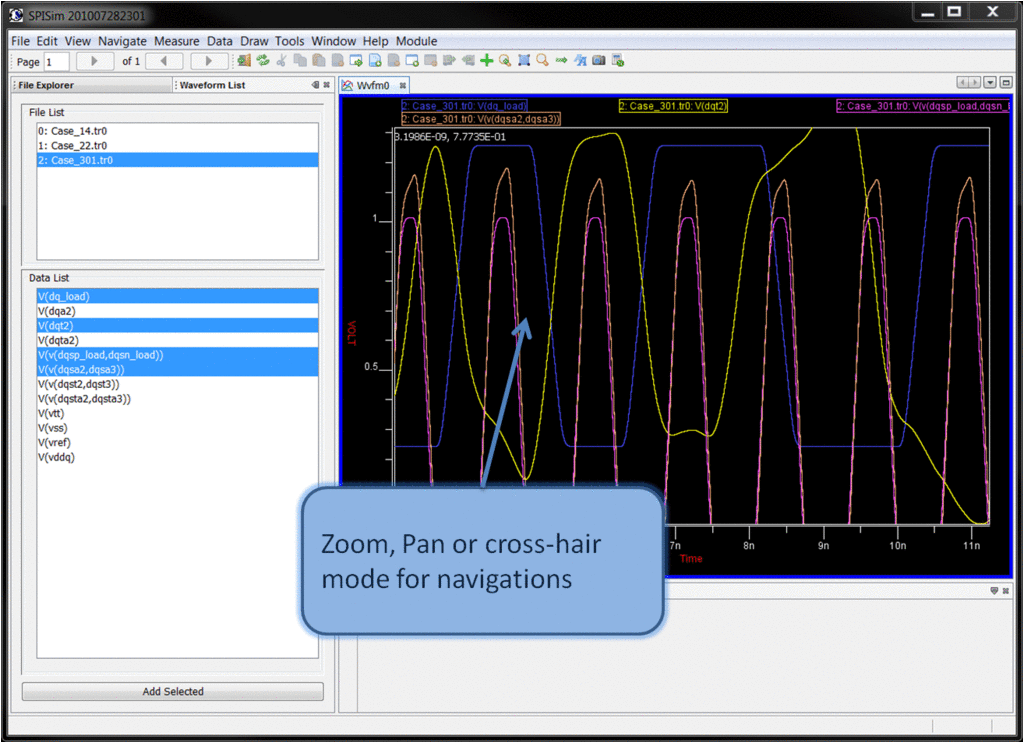Click the camera snapshot icon
1024x743 pixels.
598,61
